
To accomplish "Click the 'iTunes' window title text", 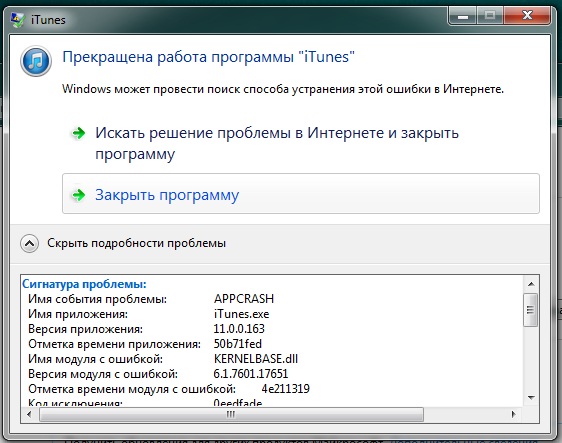I will tap(48, 20).
